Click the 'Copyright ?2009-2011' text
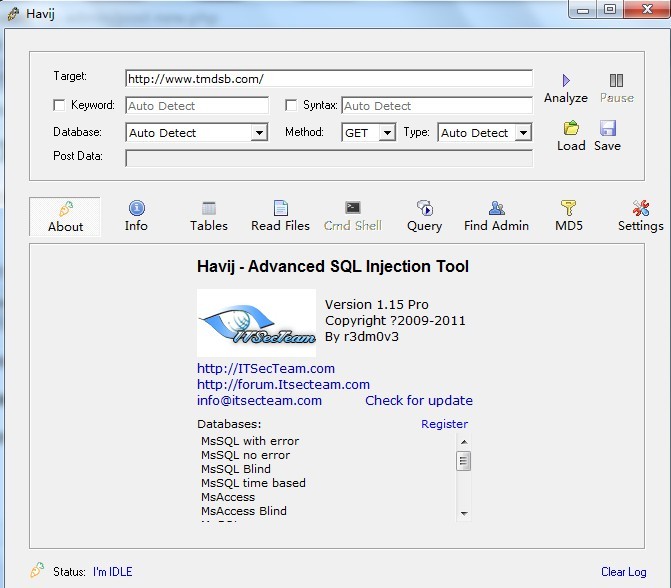This screenshot has height=588, width=671. click(x=395, y=321)
